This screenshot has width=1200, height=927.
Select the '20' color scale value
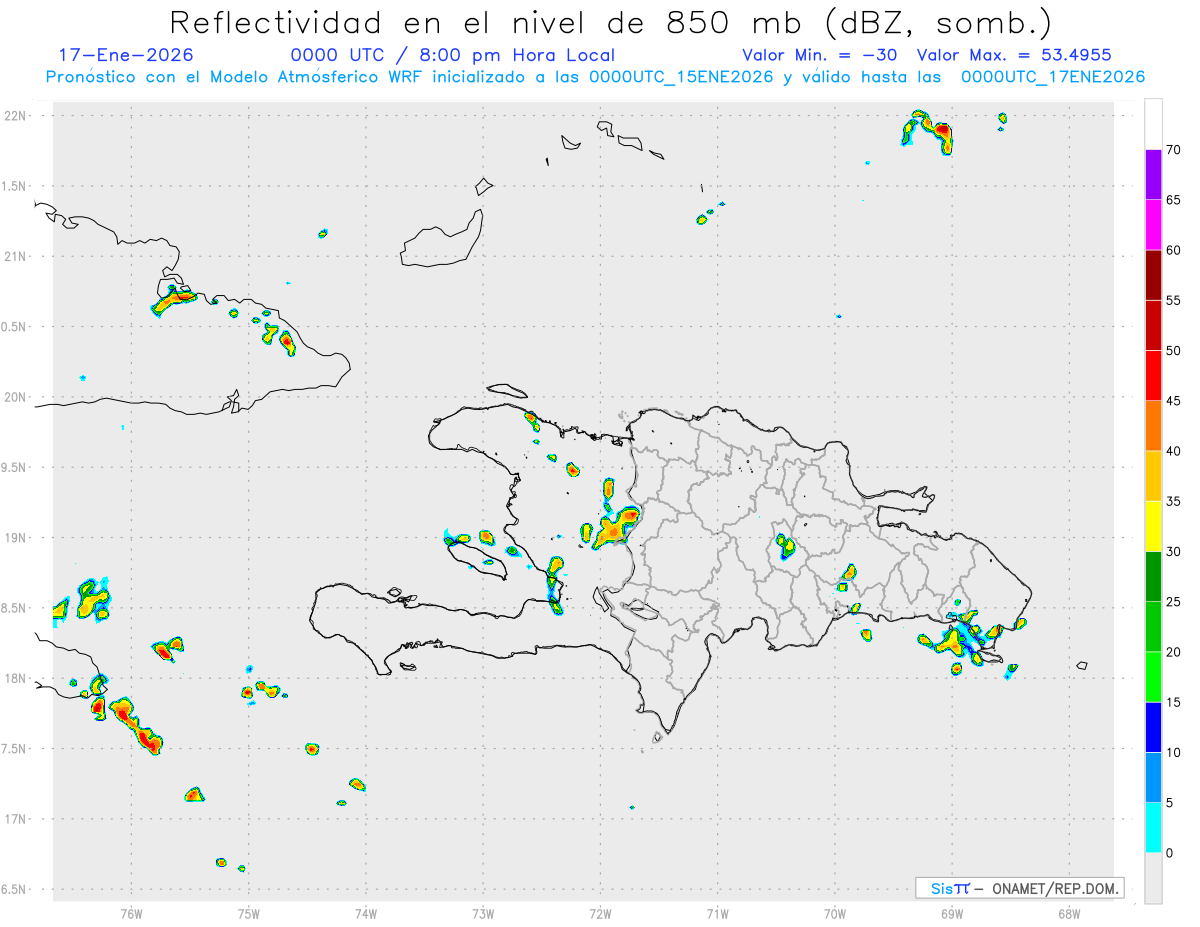pos(1173,652)
